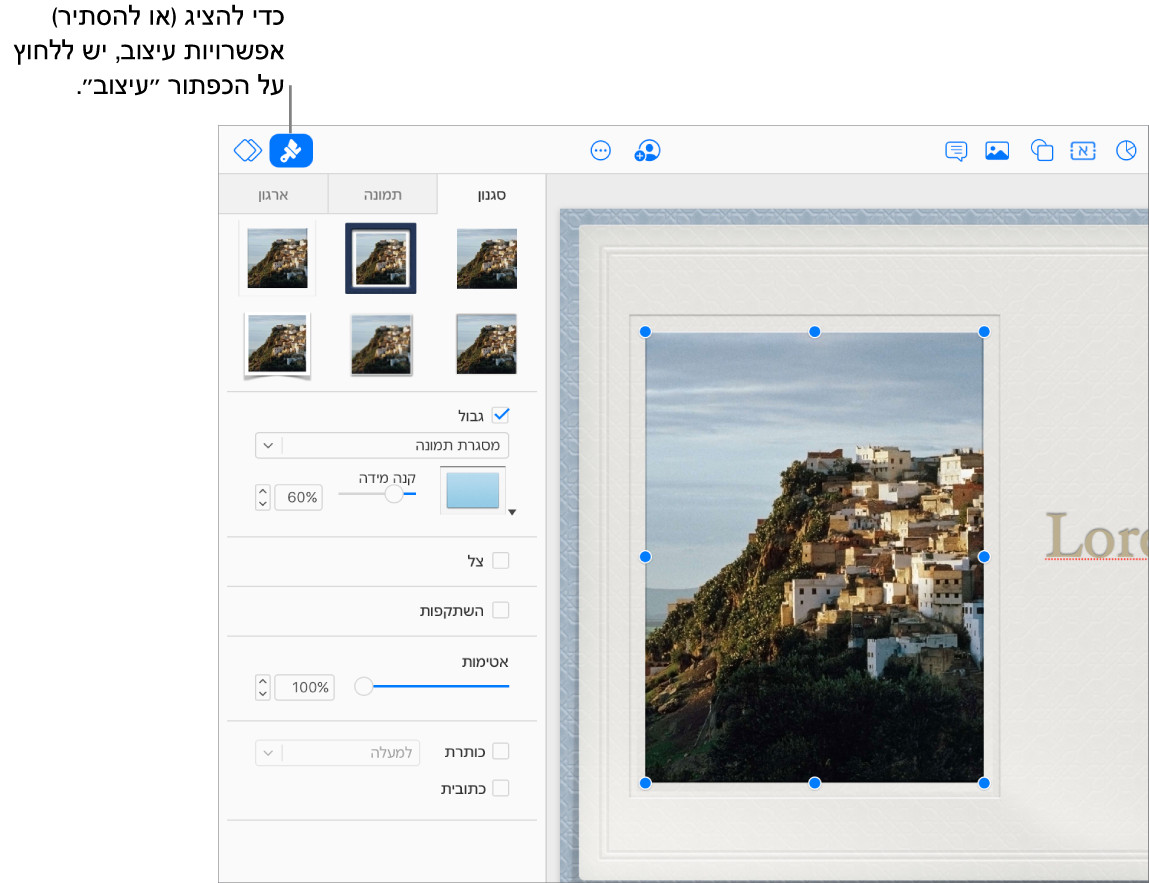Open the animate diamond icon
Image resolution: width=1149 pixels, height=883 pixels.
point(247,151)
